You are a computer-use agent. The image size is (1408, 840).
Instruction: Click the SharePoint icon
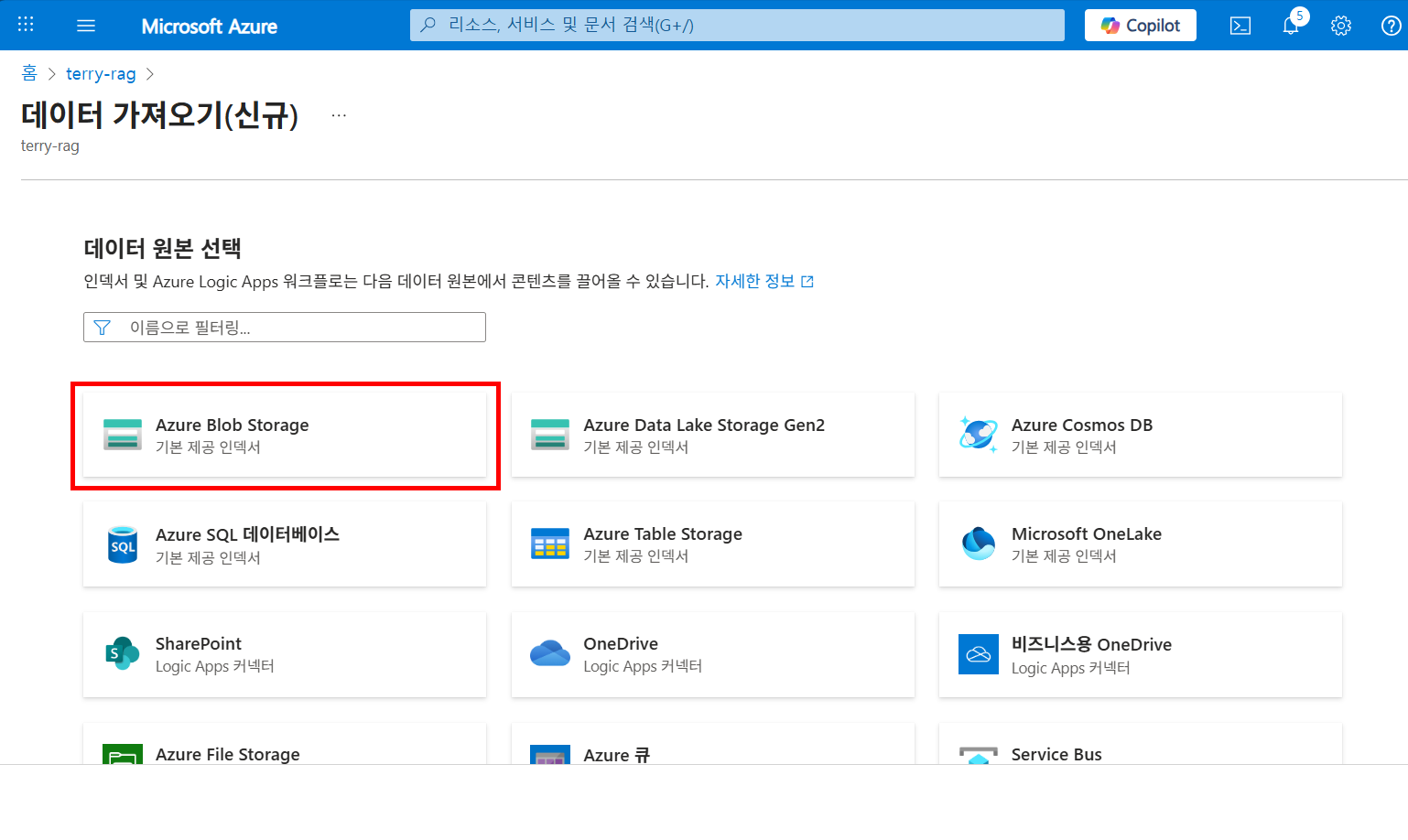(x=123, y=653)
